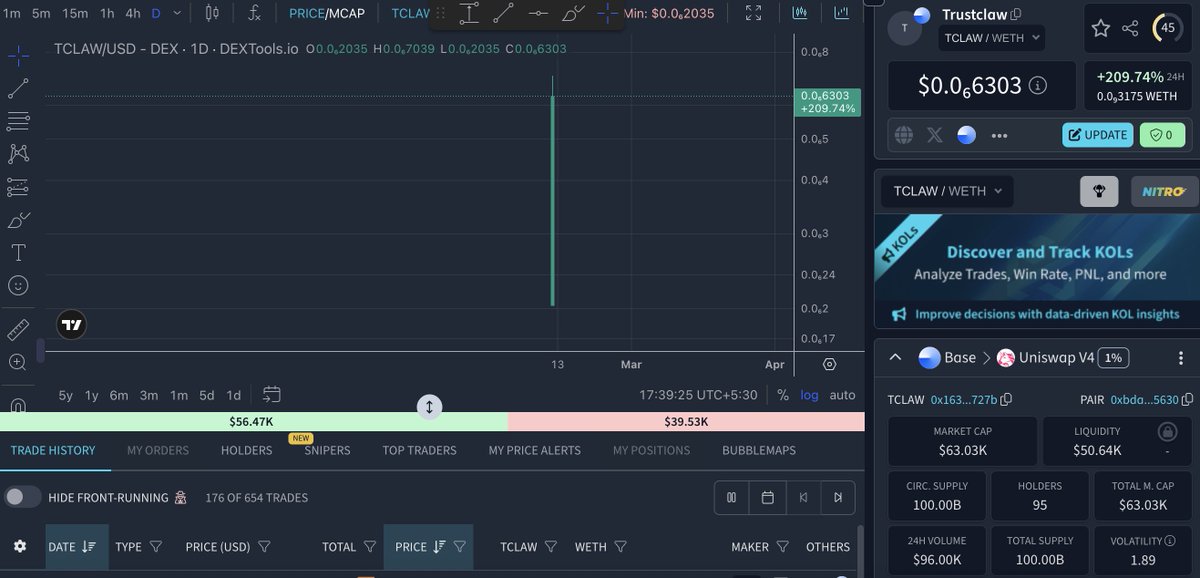Switch chart between PRICE/MCAP

click(x=327, y=14)
